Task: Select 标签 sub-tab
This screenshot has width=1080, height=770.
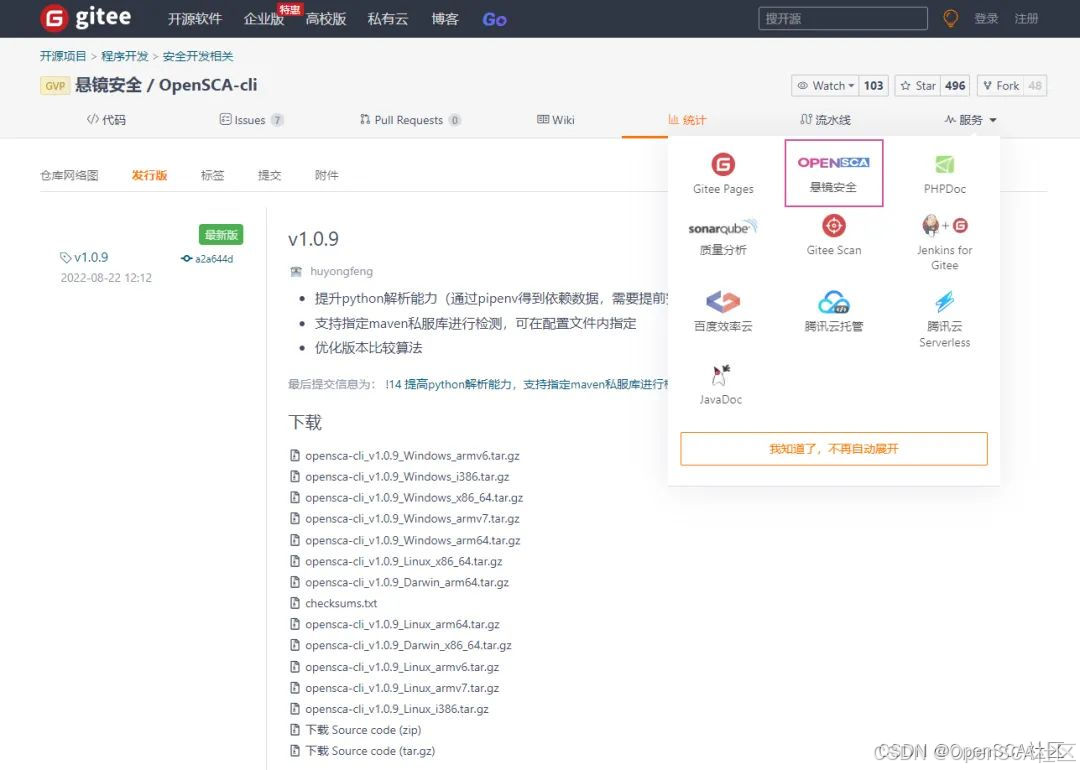Action: [212, 175]
